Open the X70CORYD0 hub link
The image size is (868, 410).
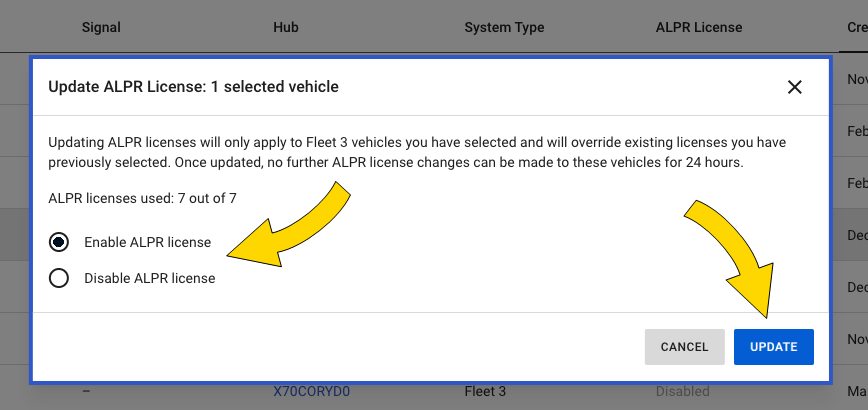(312, 391)
